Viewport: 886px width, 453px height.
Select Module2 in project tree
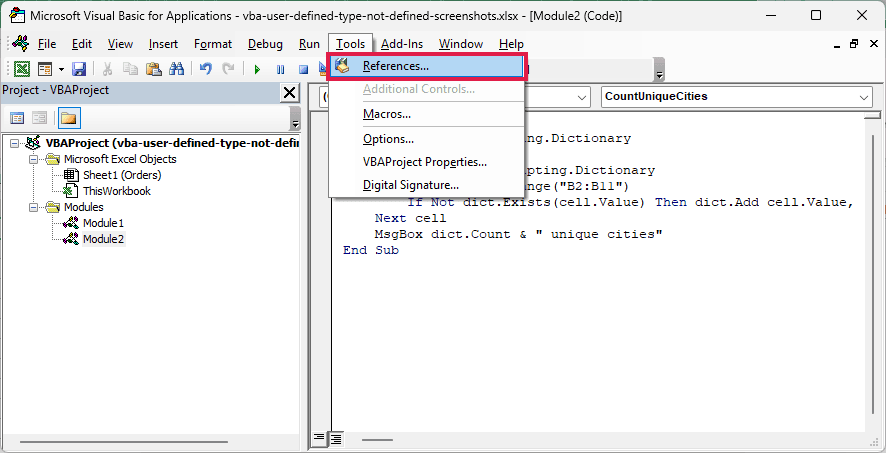pyautogui.click(x=103, y=239)
